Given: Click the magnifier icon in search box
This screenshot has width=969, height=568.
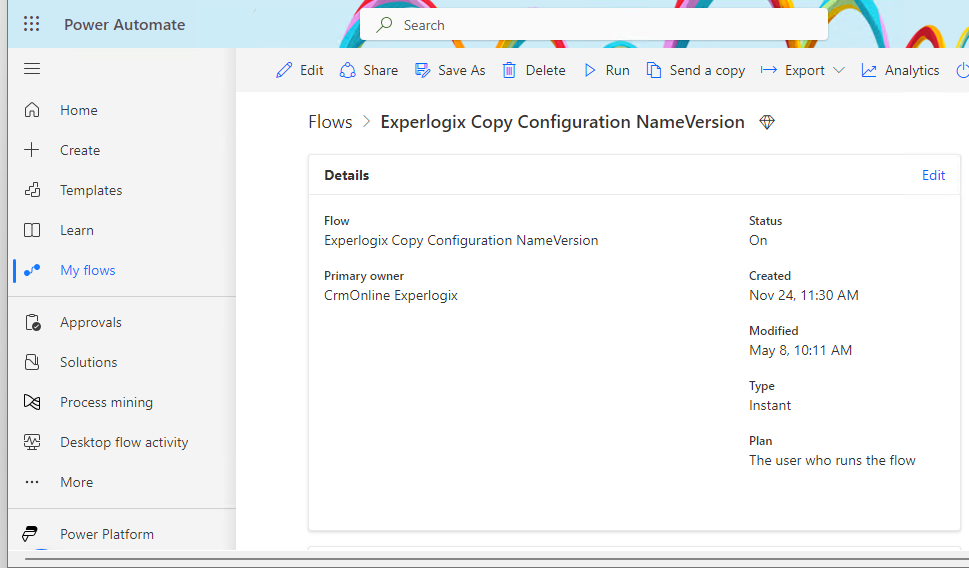Looking at the screenshot, I should [x=384, y=25].
